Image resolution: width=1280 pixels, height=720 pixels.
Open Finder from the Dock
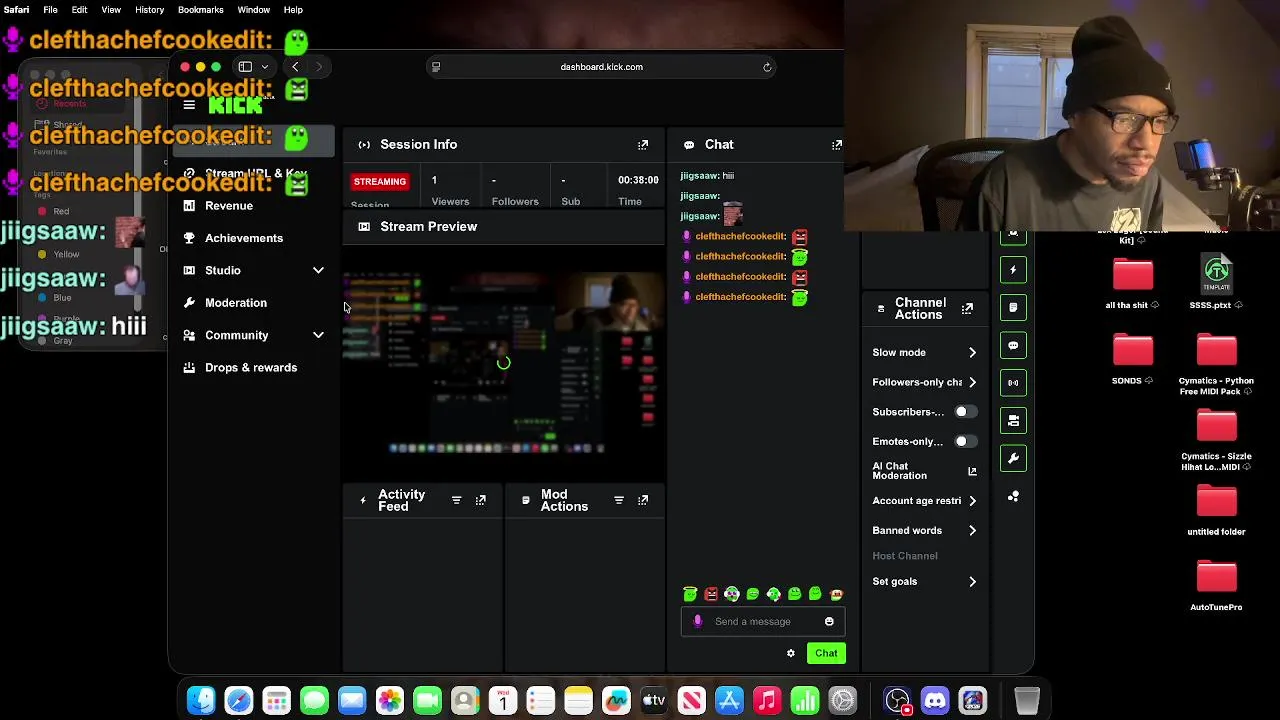click(x=201, y=701)
